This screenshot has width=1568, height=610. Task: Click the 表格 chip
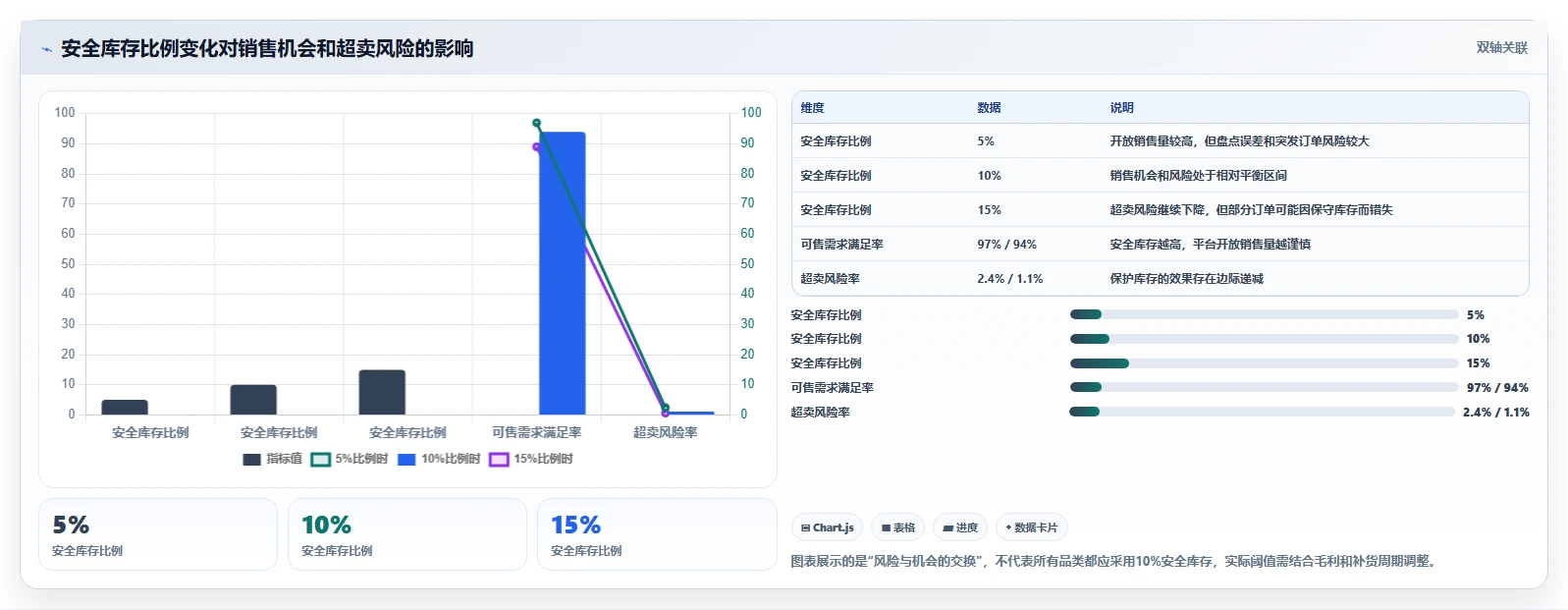pyautogui.click(x=898, y=527)
